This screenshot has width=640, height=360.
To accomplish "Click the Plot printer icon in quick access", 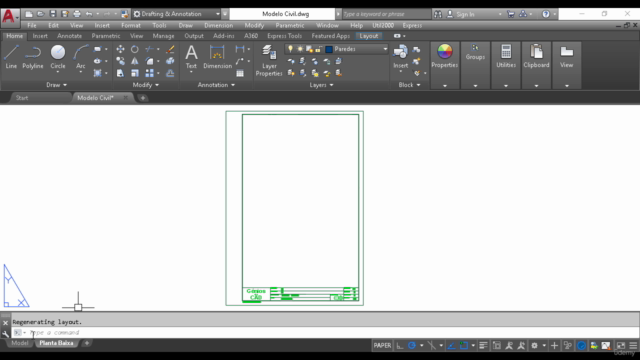I will (77, 14).
